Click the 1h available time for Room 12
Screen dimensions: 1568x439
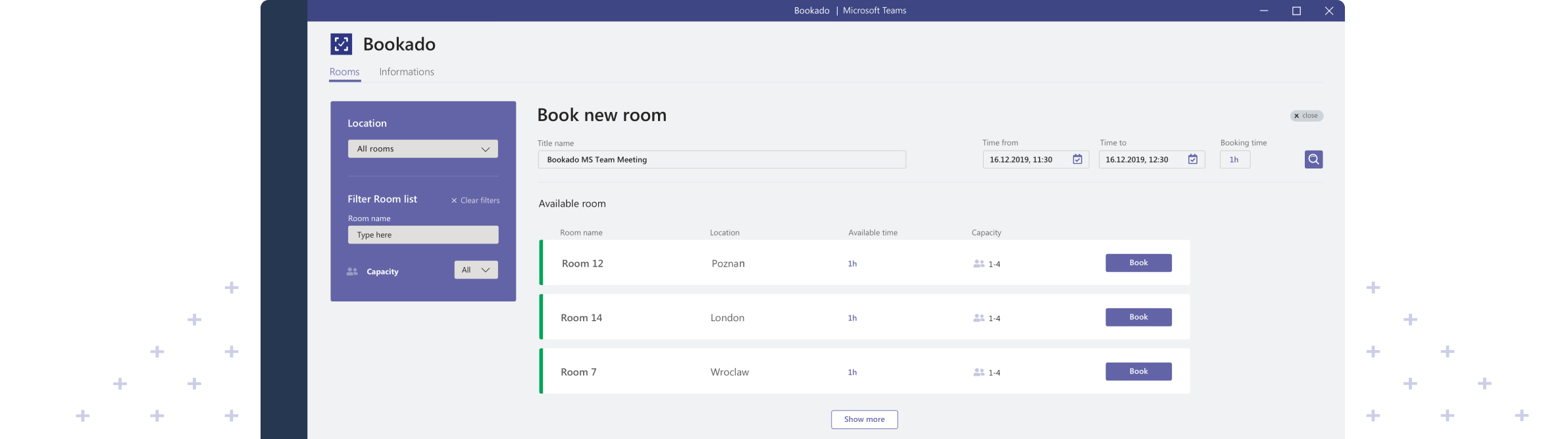(x=852, y=263)
